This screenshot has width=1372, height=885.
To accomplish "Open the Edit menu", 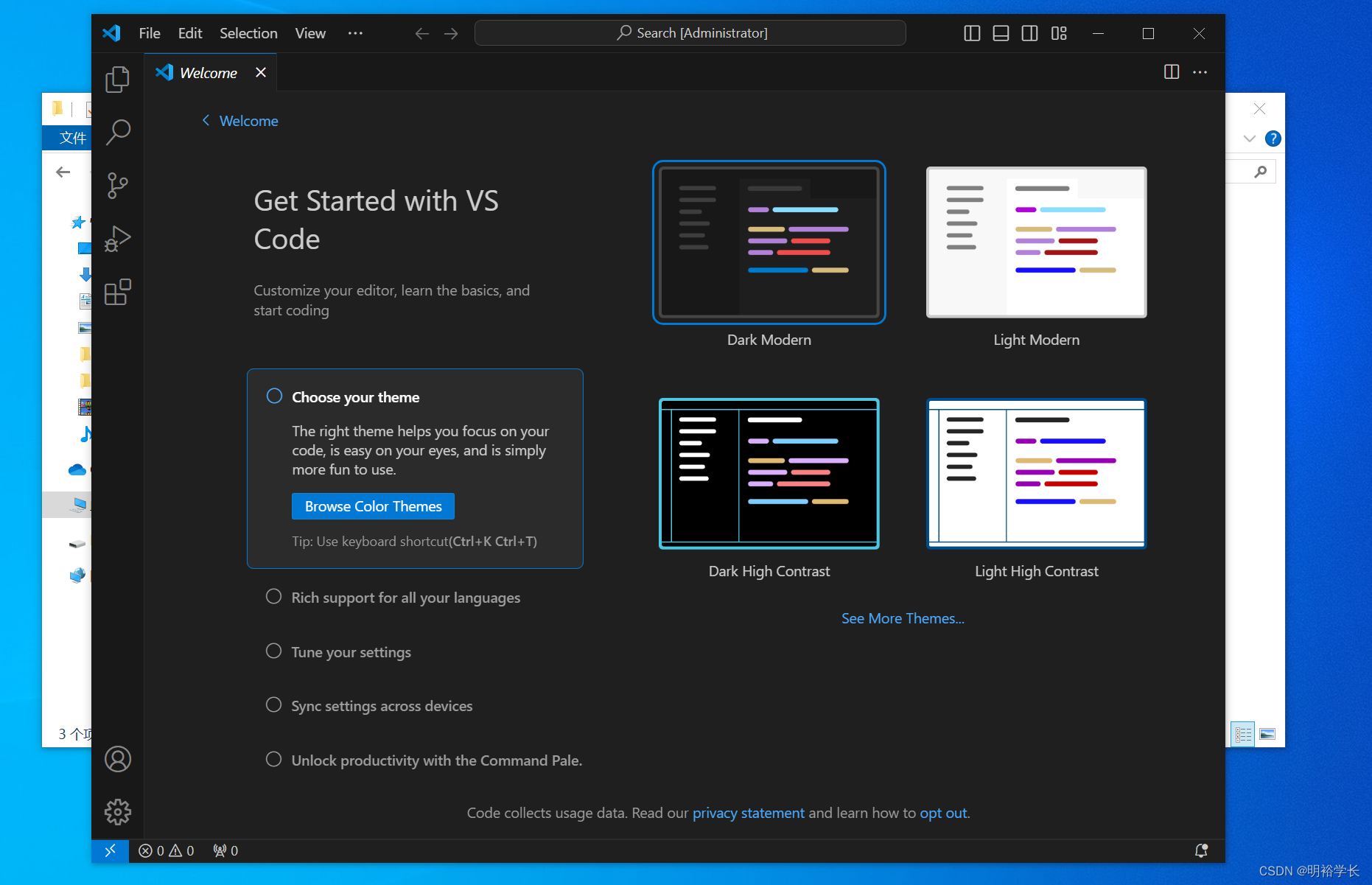I will coord(190,33).
